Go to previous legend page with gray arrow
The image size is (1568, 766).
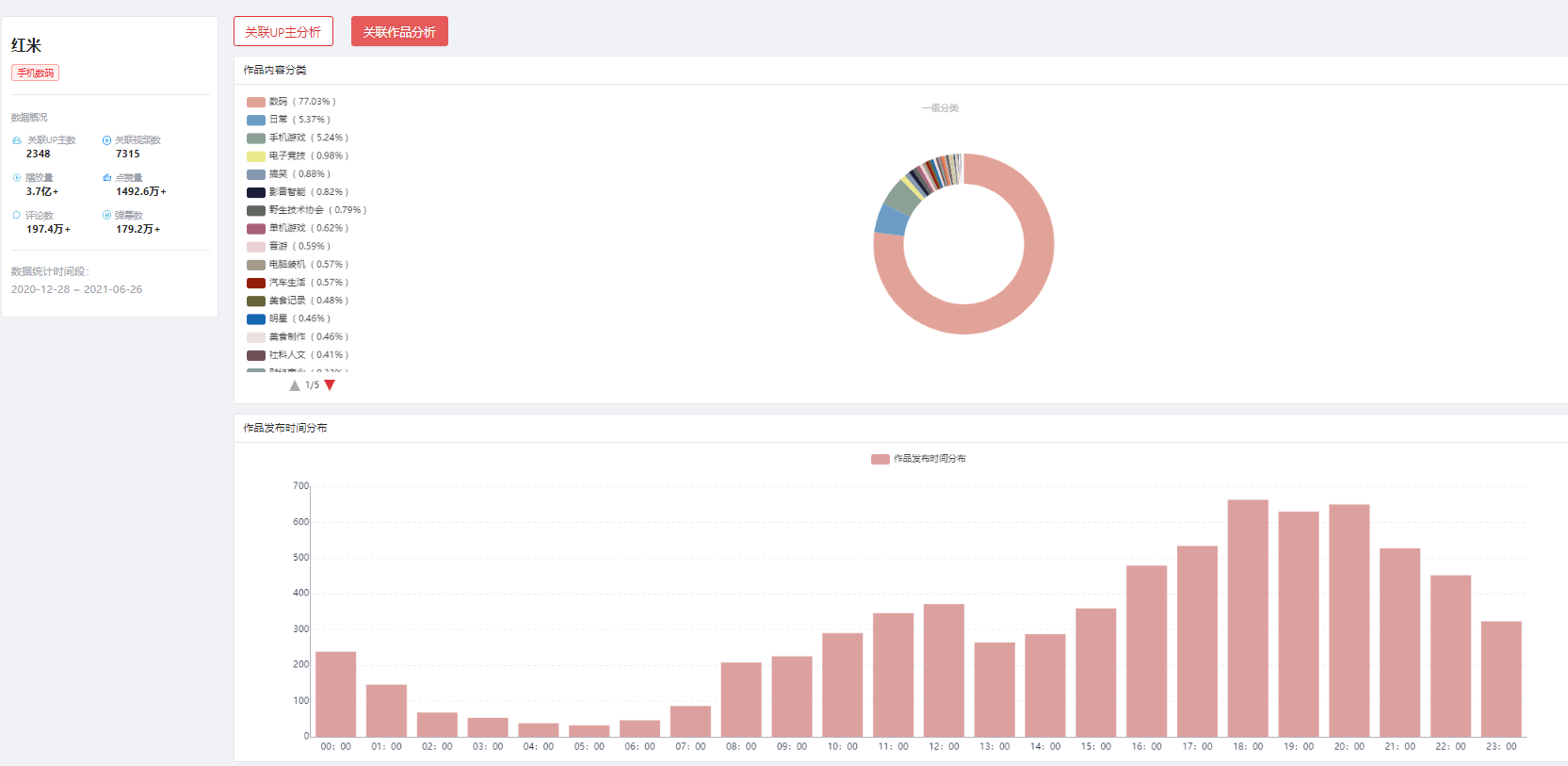coord(295,385)
